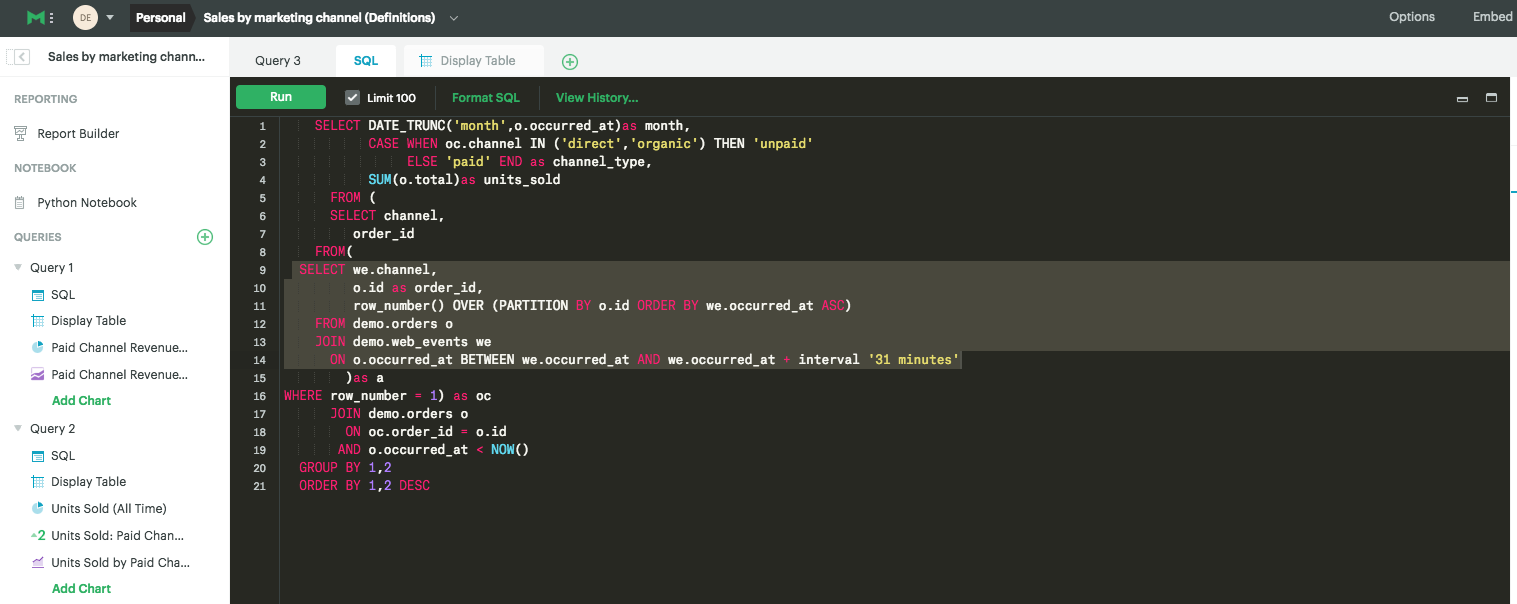Place cursor on WHERE row_number = 1 line
1517x604 pixels.
point(387,396)
